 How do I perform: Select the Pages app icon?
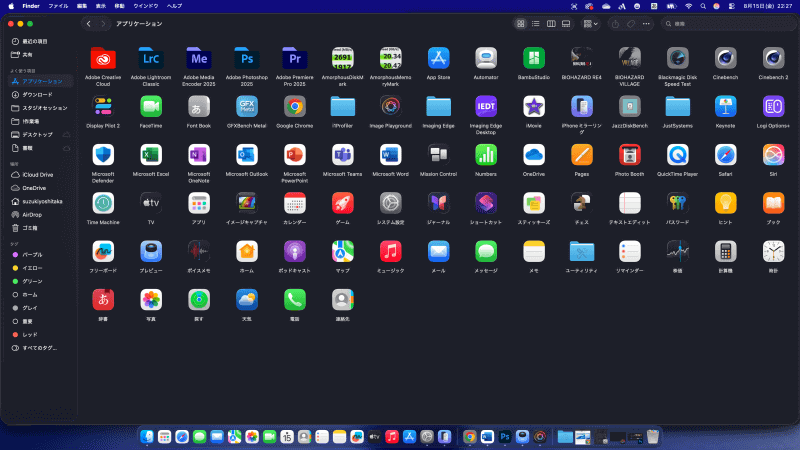coord(582,155)
